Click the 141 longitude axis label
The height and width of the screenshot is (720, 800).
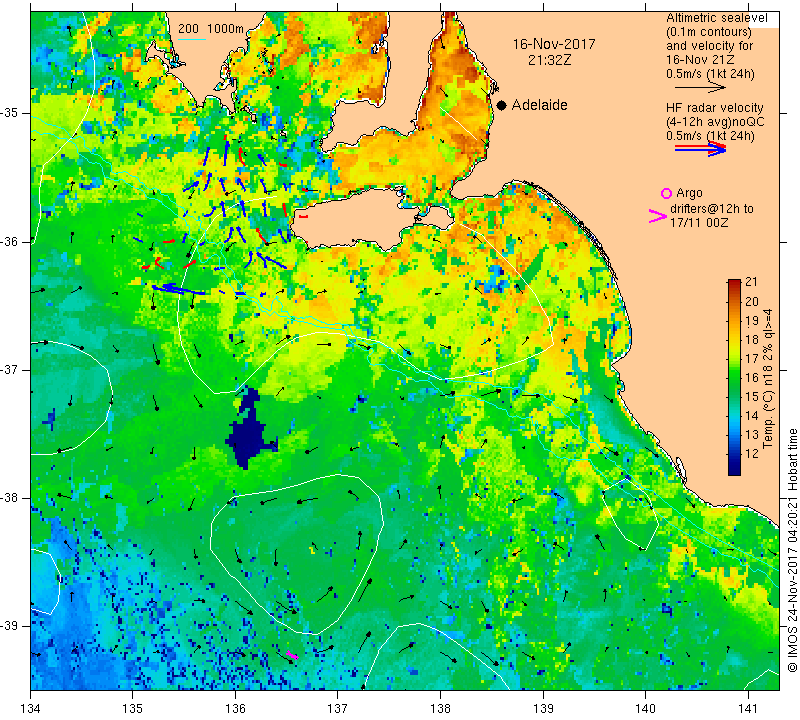[748, 709]
